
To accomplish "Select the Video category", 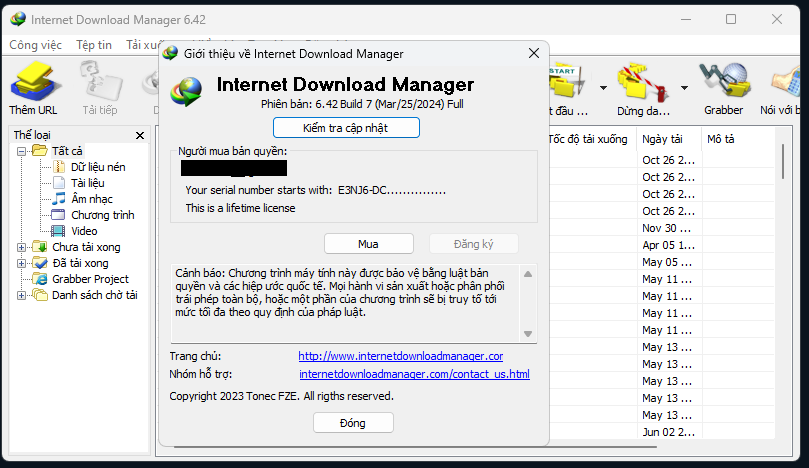I will pos(84,231).
